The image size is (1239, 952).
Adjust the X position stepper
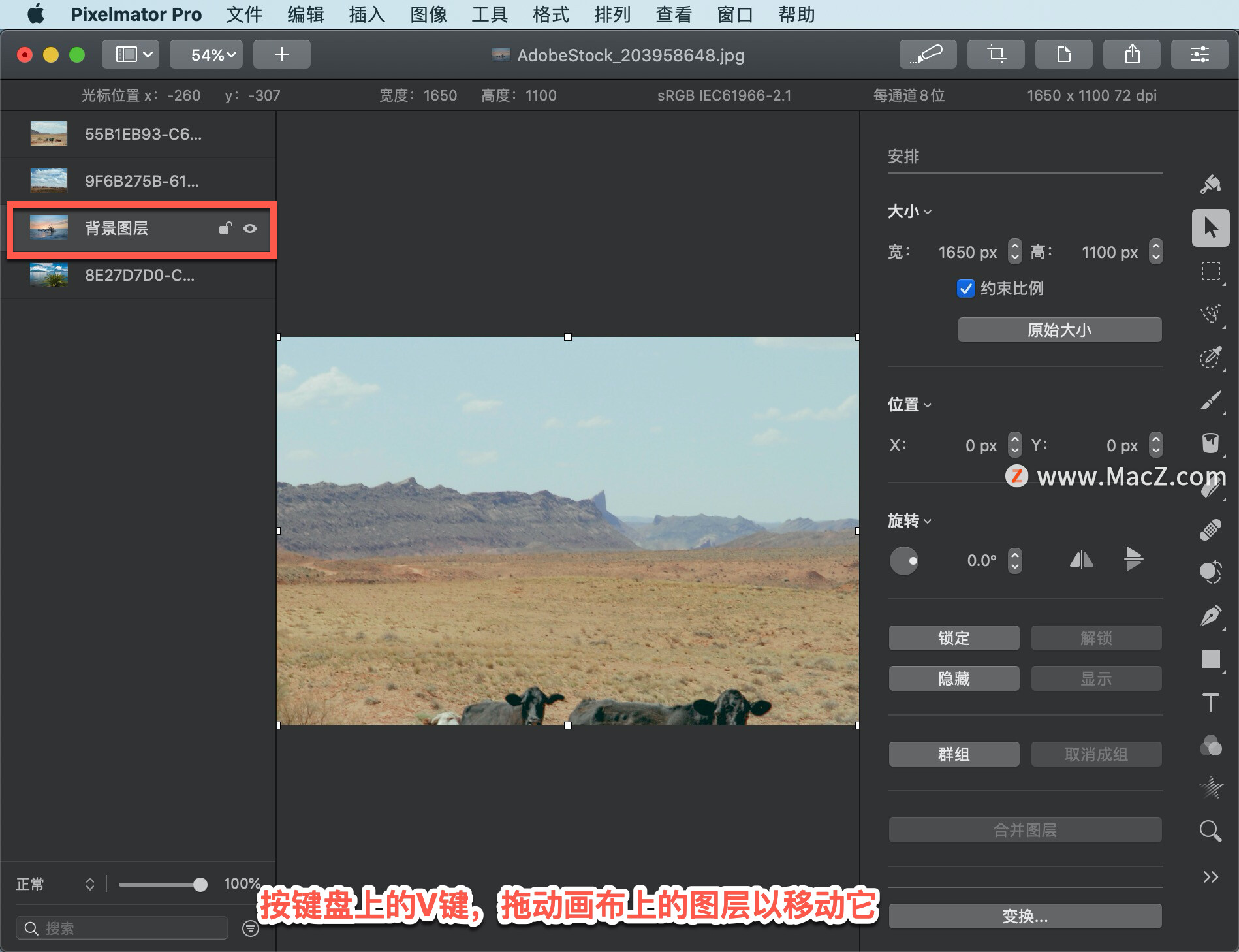tap(1014, 445)
